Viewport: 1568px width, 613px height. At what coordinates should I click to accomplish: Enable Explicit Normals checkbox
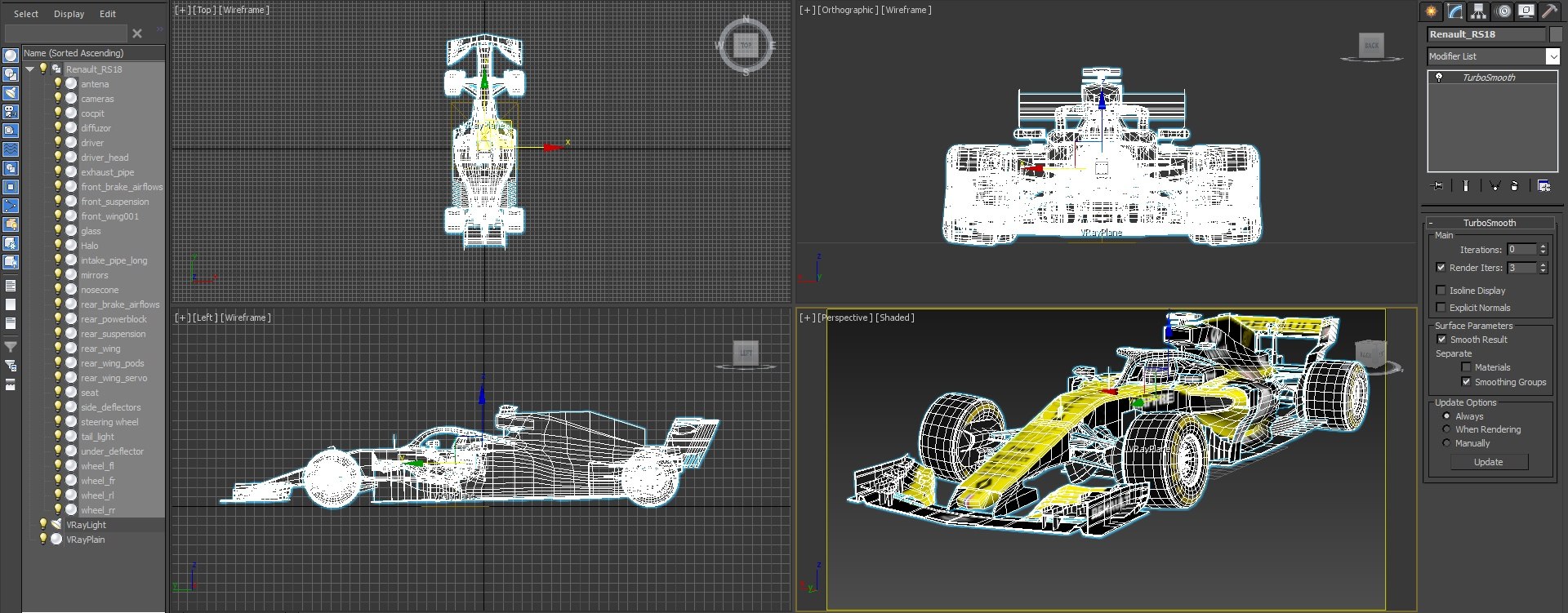pyautogui.click(x=1441, y=307)
